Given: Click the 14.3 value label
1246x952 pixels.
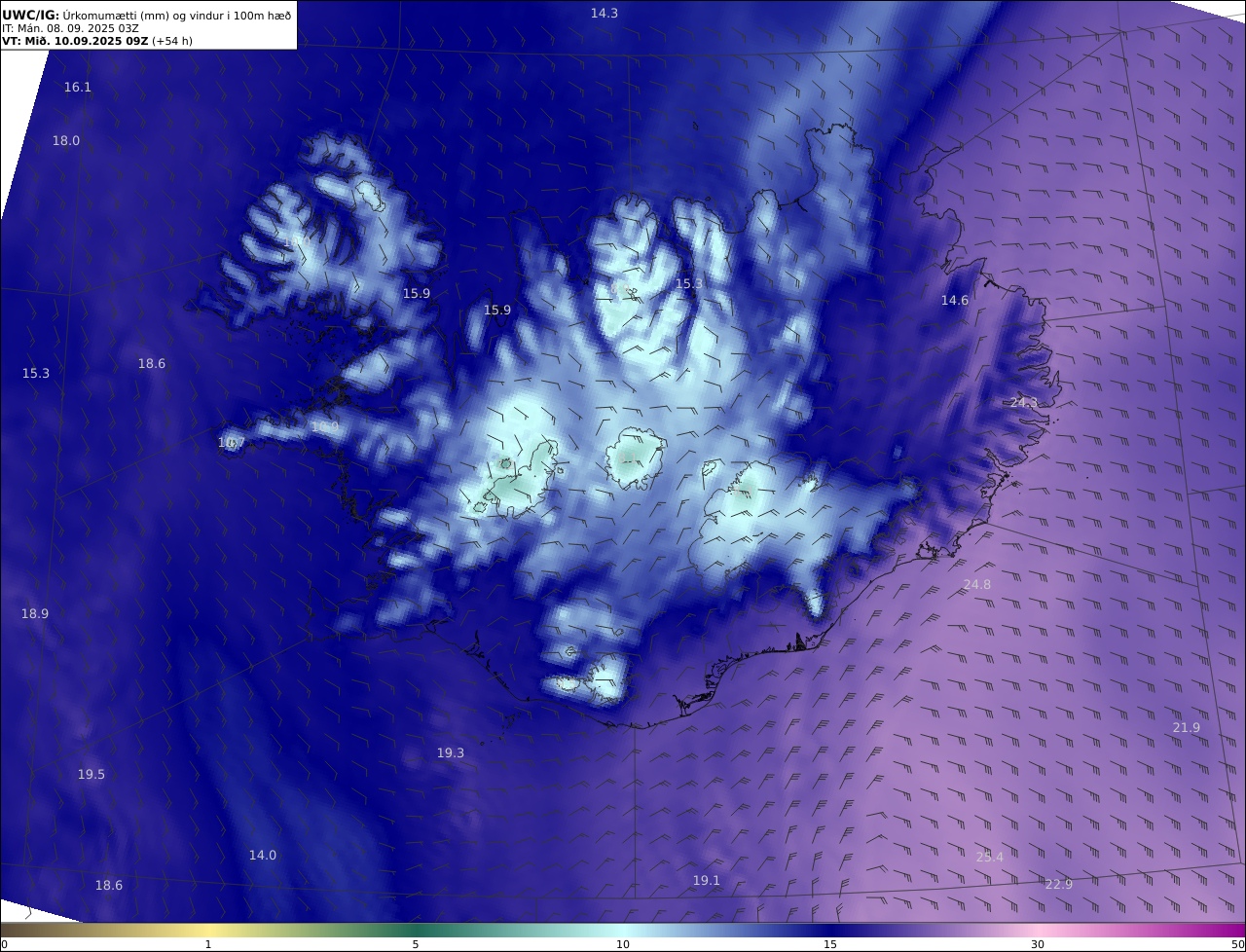Looking at the screenshot, I should [605, 13].
